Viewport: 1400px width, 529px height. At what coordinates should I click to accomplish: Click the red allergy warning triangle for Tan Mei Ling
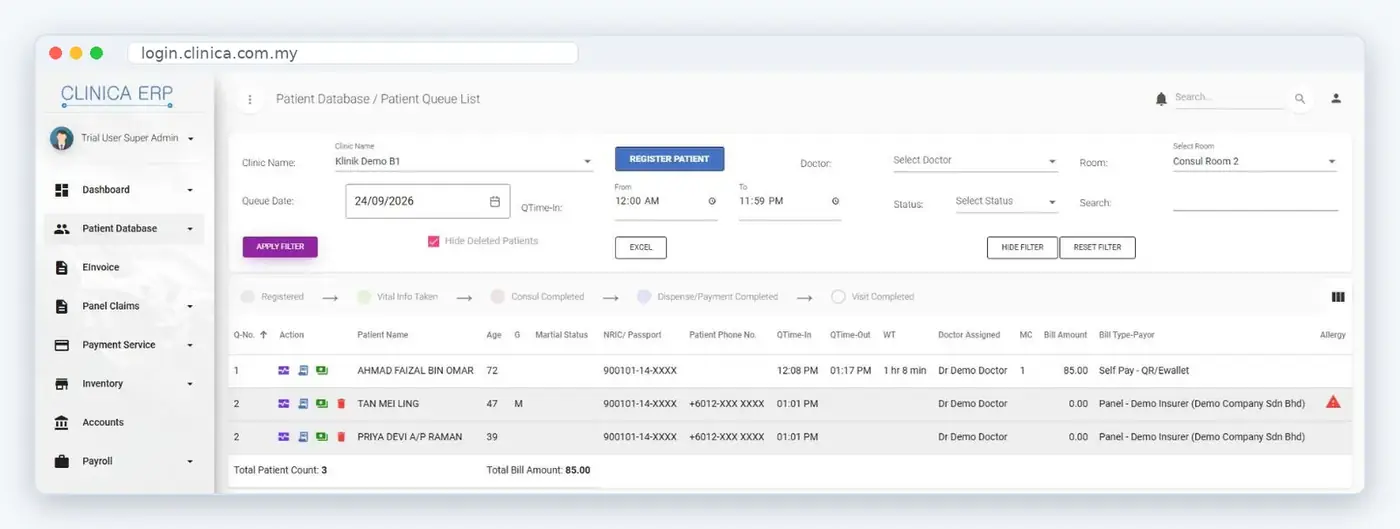(x=1333, y=402)
